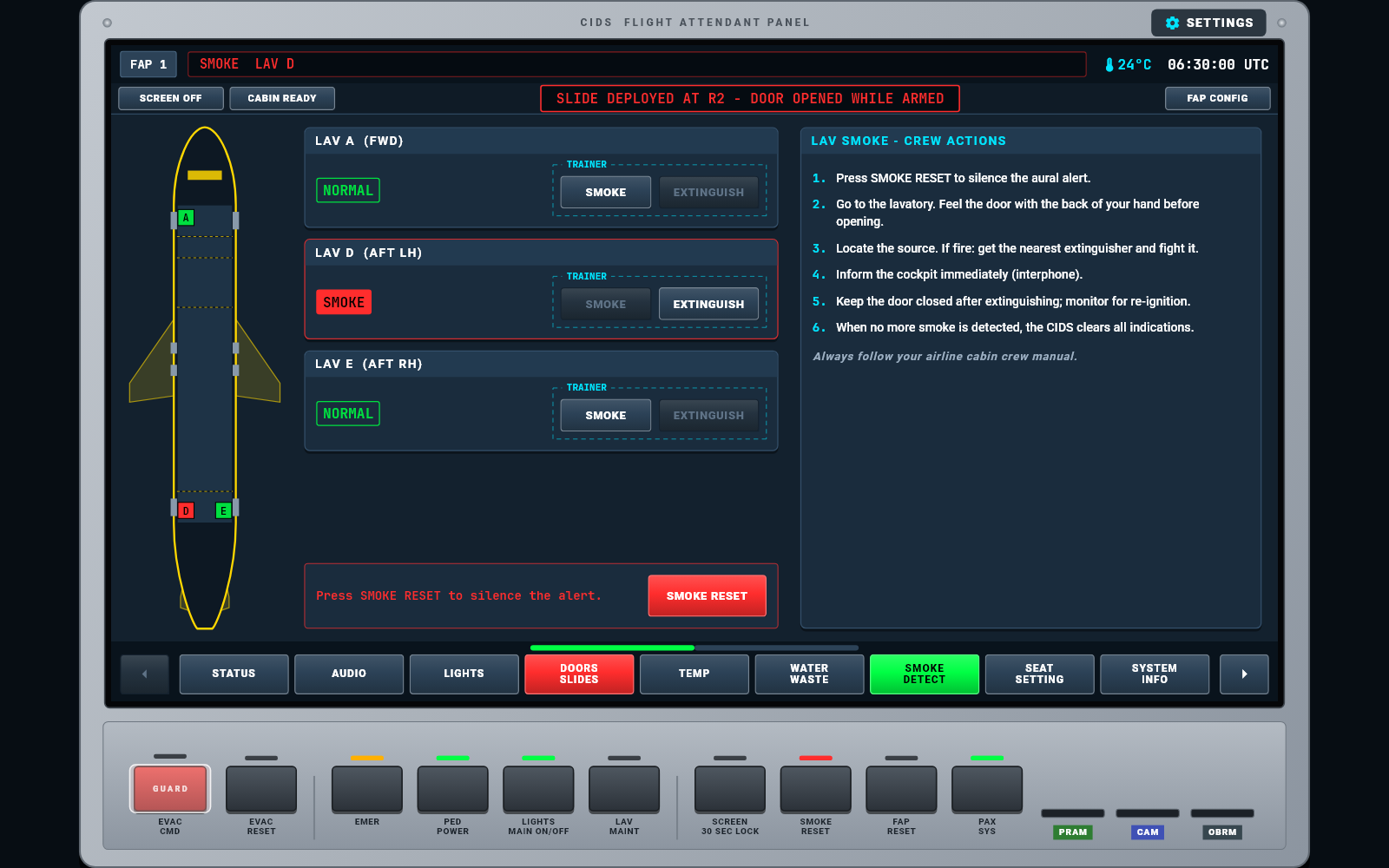Screen dimensions: 1389x868
Task: Trigger trainer SMOKE for LAV A
Action: 606,193
